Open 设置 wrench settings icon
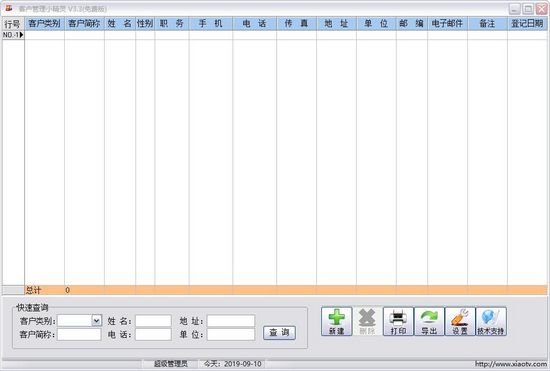Image resolution: width=550 pixels, height=371 pixels. click(460, 321)
